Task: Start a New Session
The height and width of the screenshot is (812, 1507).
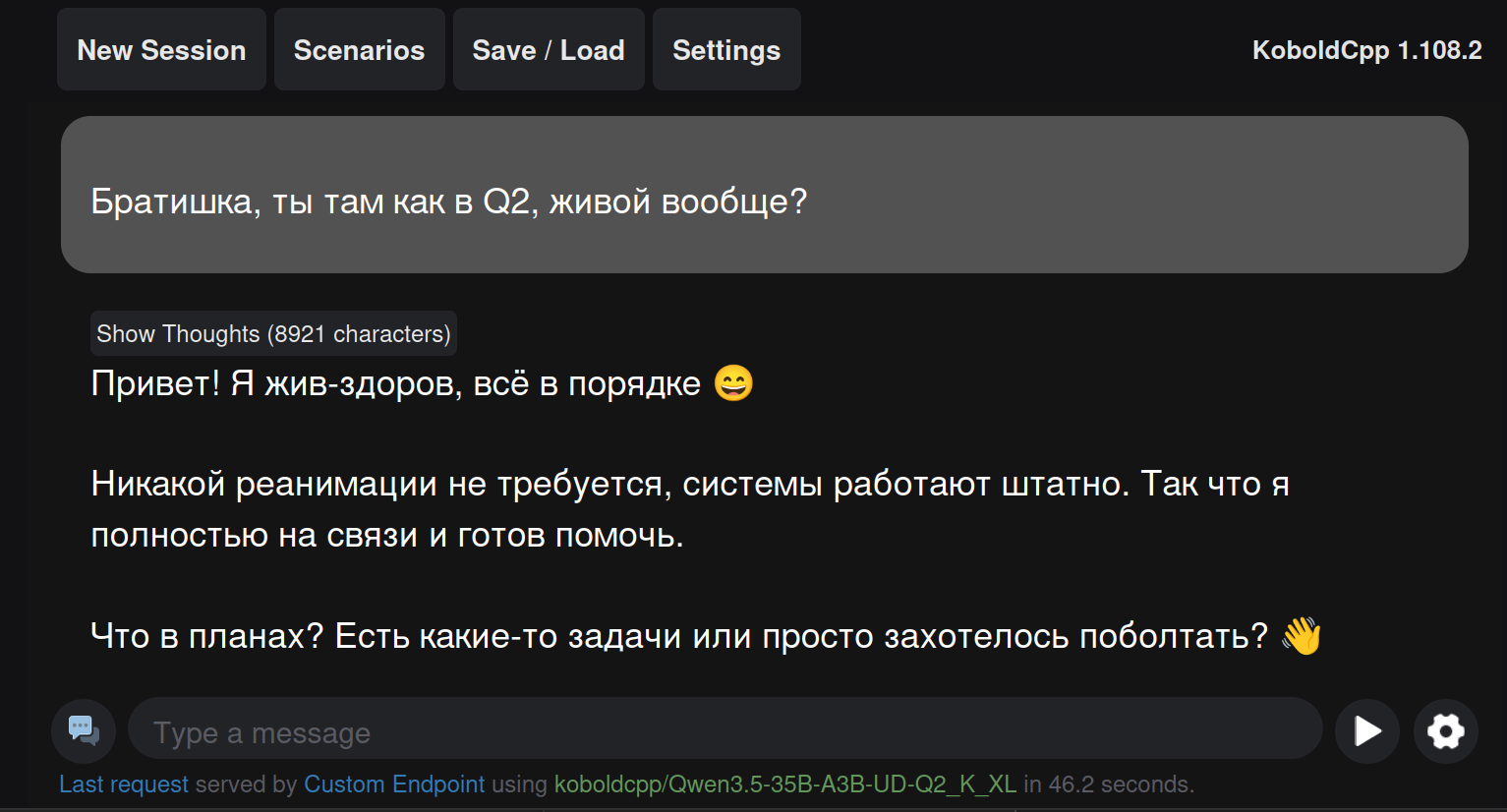Action: [x=161, y=50]
